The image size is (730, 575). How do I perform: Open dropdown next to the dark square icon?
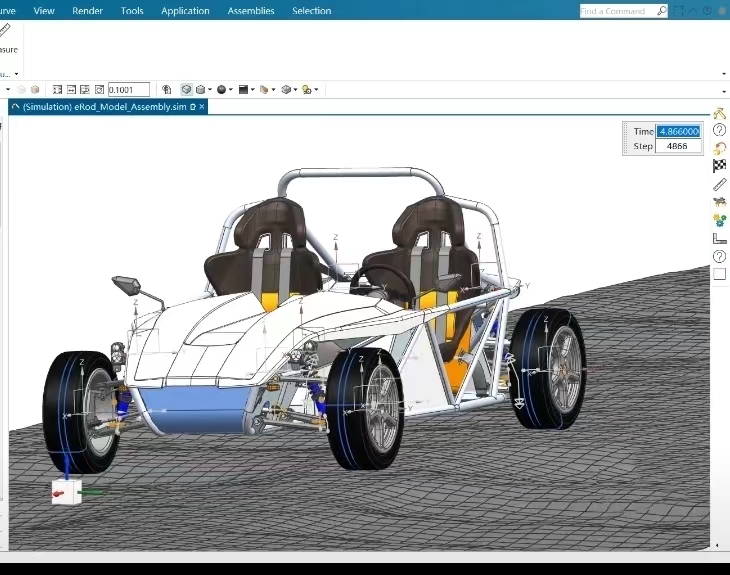pyautogui.click(x=252, y=89)
